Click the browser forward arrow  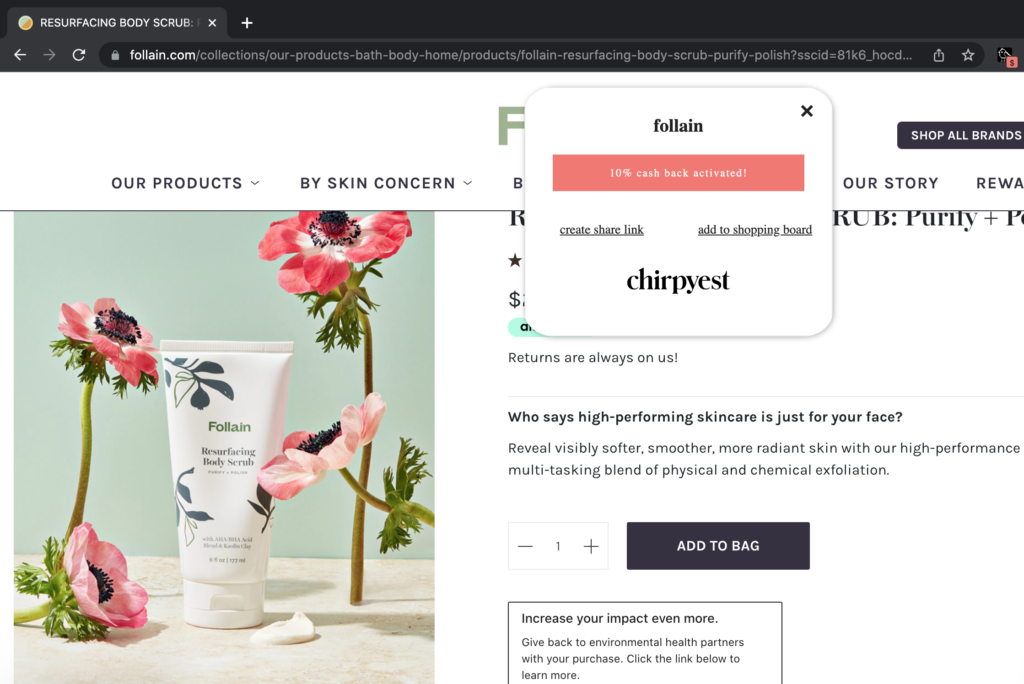pyautogui.click(x=50, y=55)
